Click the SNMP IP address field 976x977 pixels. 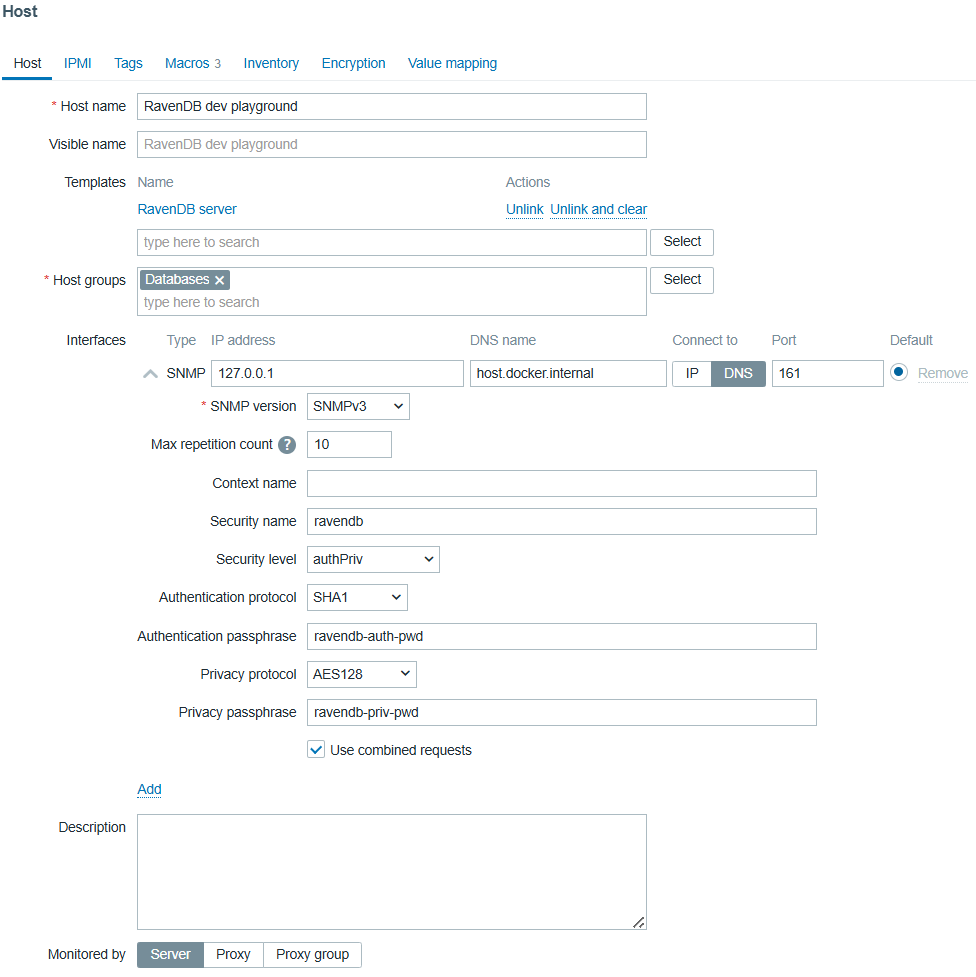tap(337, 374)
